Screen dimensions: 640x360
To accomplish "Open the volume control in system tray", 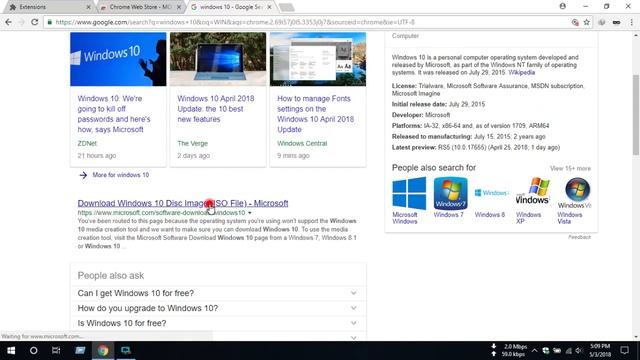I will pos(579,351).
